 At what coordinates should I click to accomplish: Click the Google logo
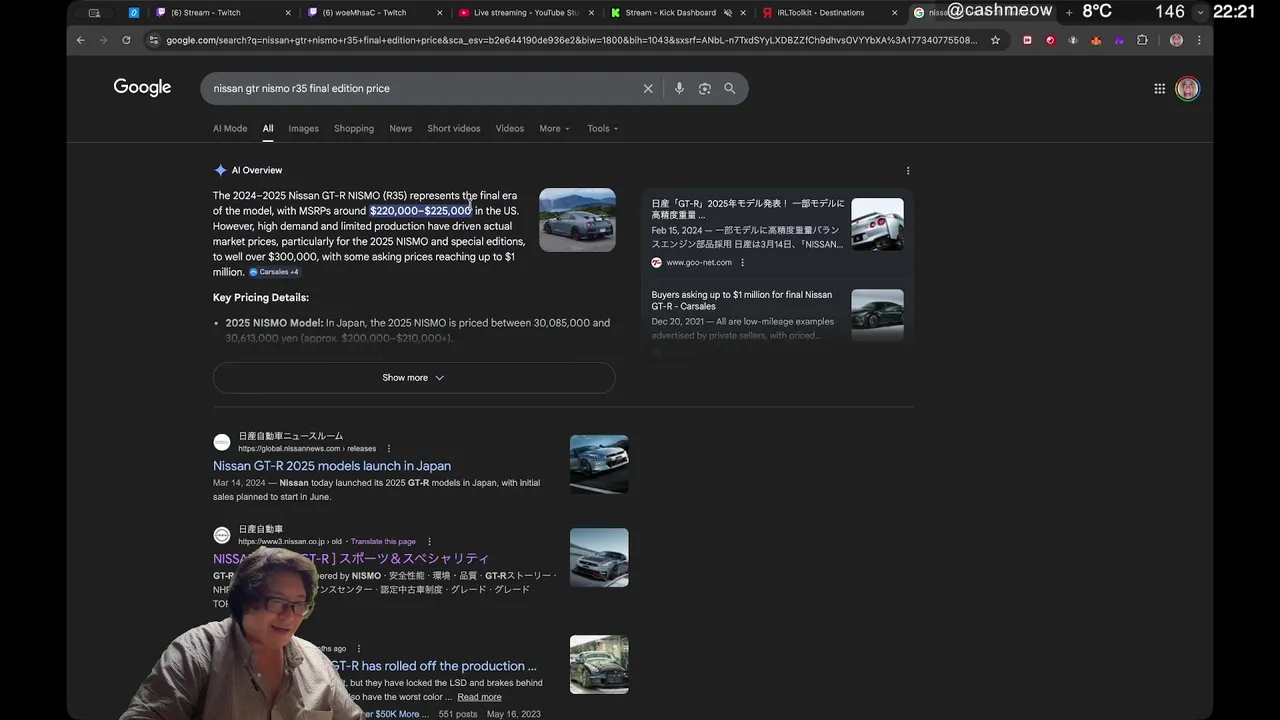pos(142,88)
